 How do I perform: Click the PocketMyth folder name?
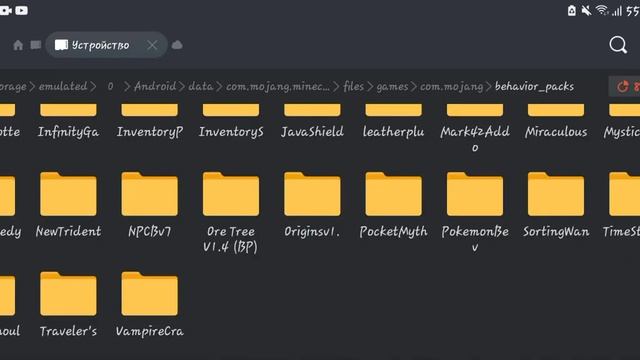(393, 231)
